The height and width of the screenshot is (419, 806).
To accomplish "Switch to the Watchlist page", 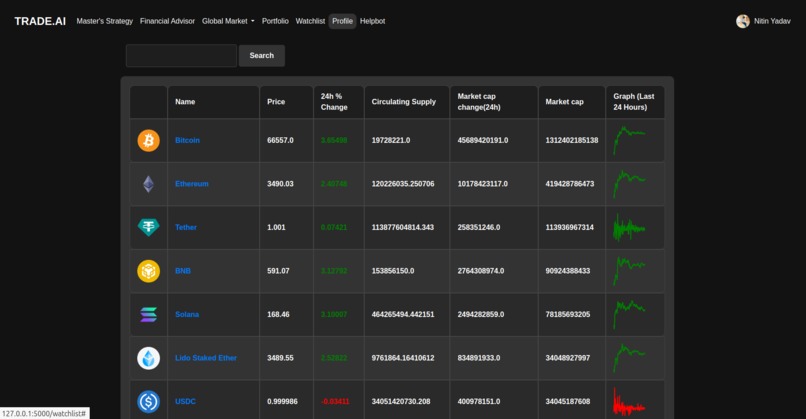I will pos(310,21).
